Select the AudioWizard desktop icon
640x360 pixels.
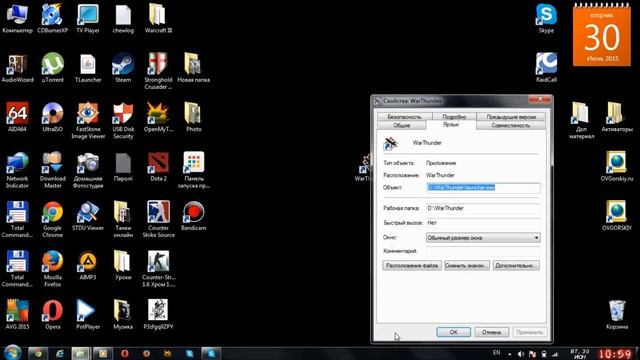click(18, 68)
